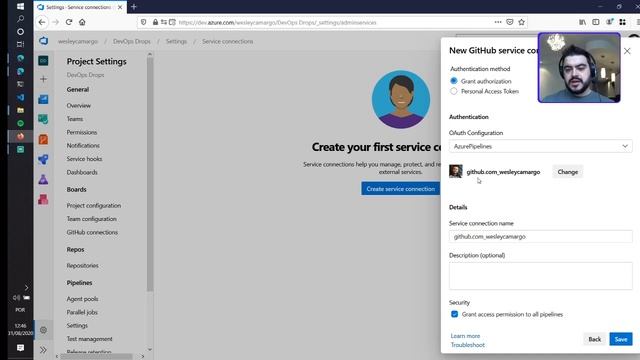Toggle Grant access permission to all pipelines
The width and height of the screenshot is (640, 360).
[x=454, y=314]
